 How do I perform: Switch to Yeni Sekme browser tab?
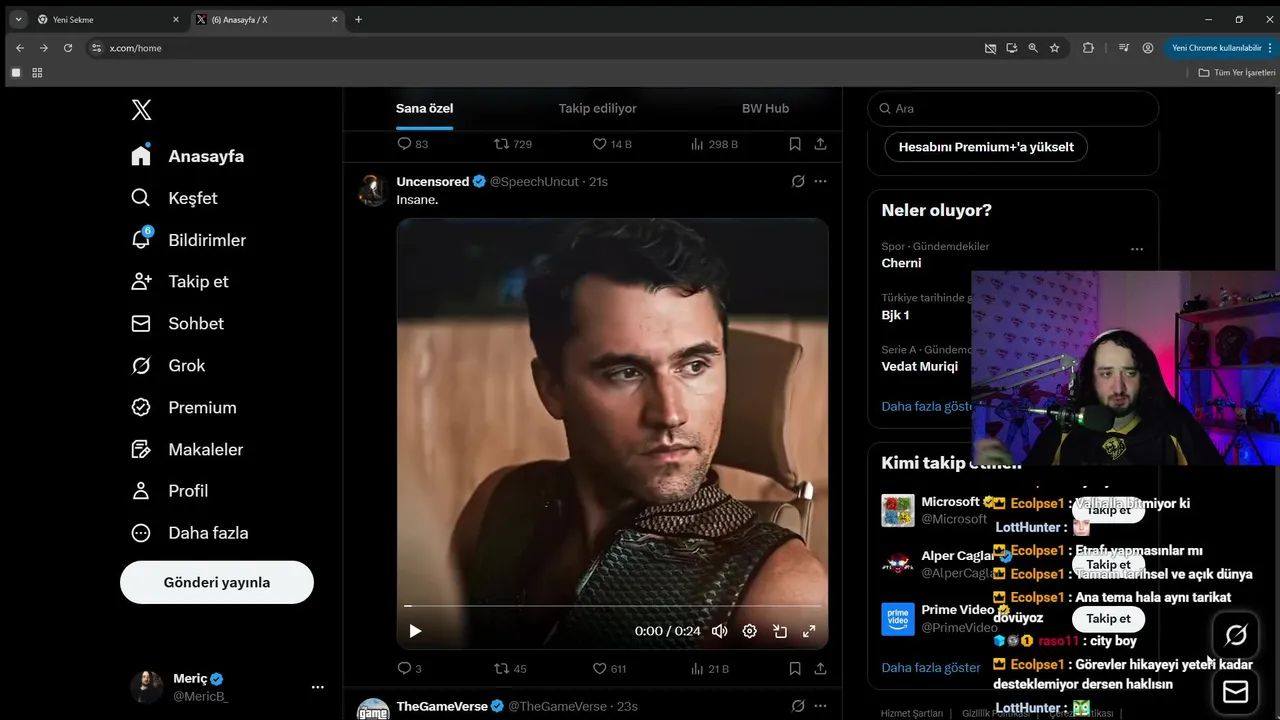[x=107, y=19]
